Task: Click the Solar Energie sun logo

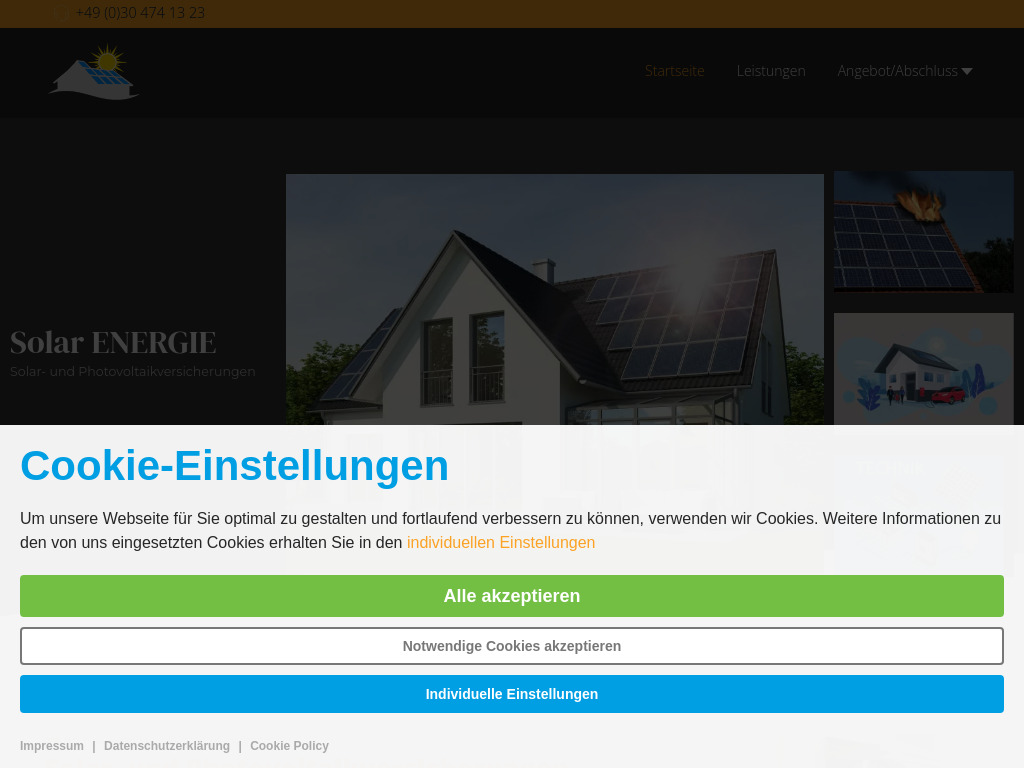Action: [x=93, y=71]
